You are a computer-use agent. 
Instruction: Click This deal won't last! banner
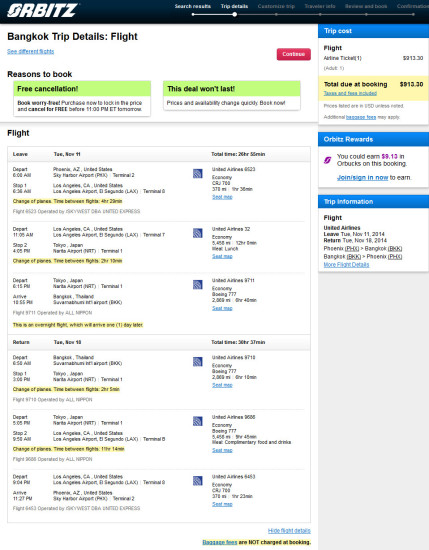point(232,89)
